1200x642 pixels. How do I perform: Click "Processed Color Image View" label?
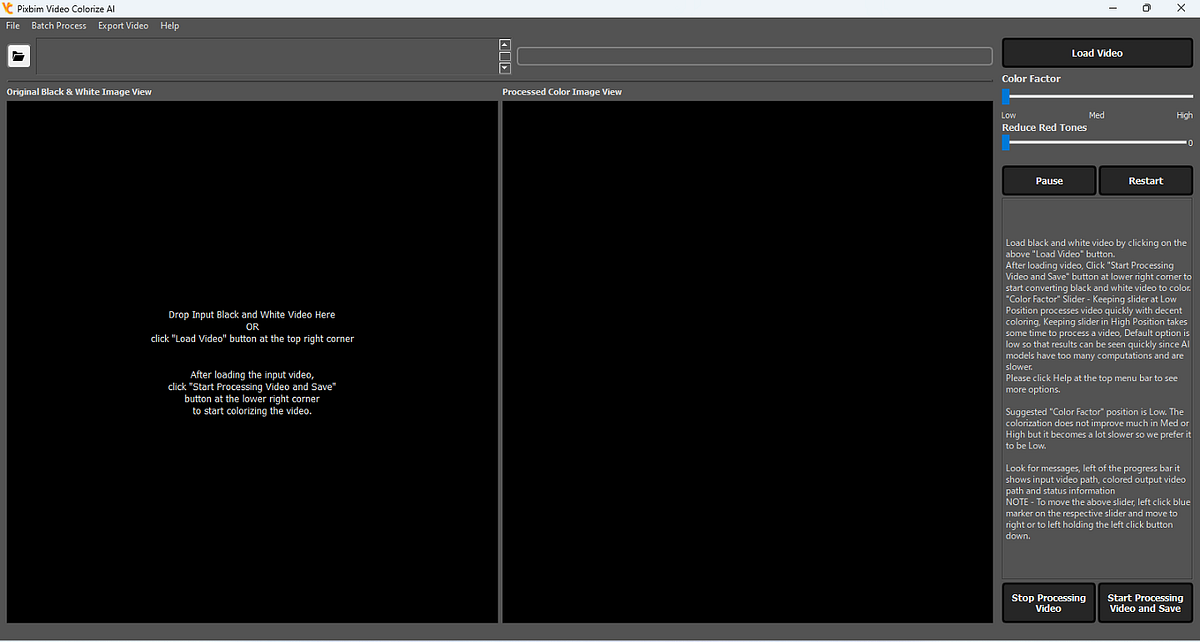click(562, 92)
